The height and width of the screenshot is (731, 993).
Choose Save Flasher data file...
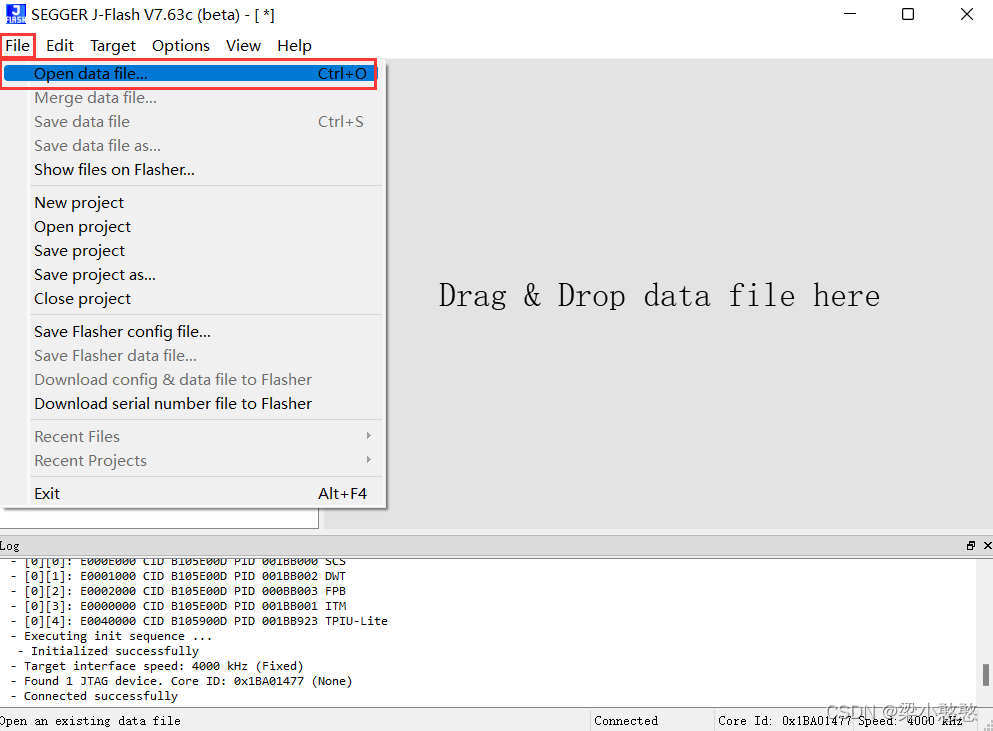(193, 356)
